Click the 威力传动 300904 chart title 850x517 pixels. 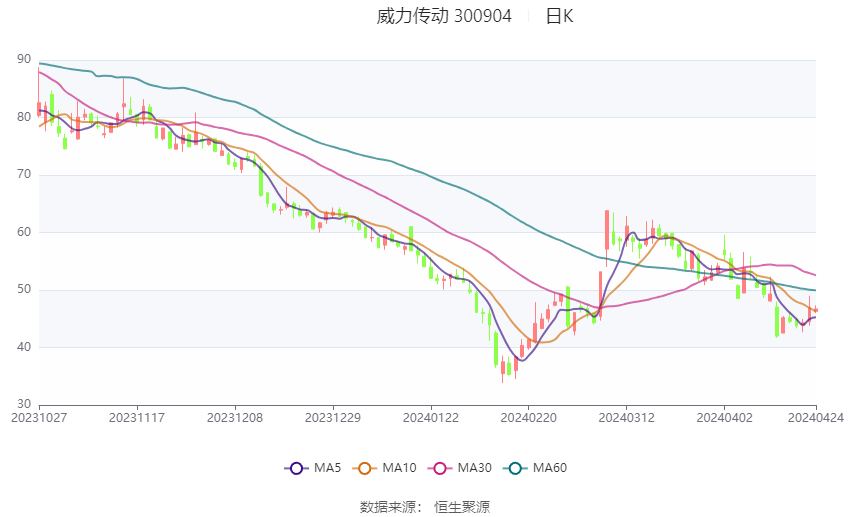(444, 16)
